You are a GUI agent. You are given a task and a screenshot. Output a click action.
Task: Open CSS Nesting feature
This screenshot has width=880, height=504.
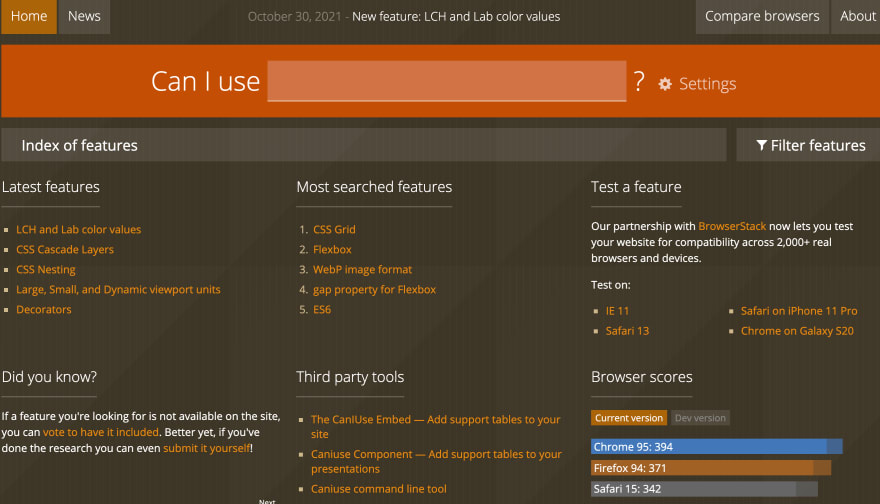(x=45, y=270)
